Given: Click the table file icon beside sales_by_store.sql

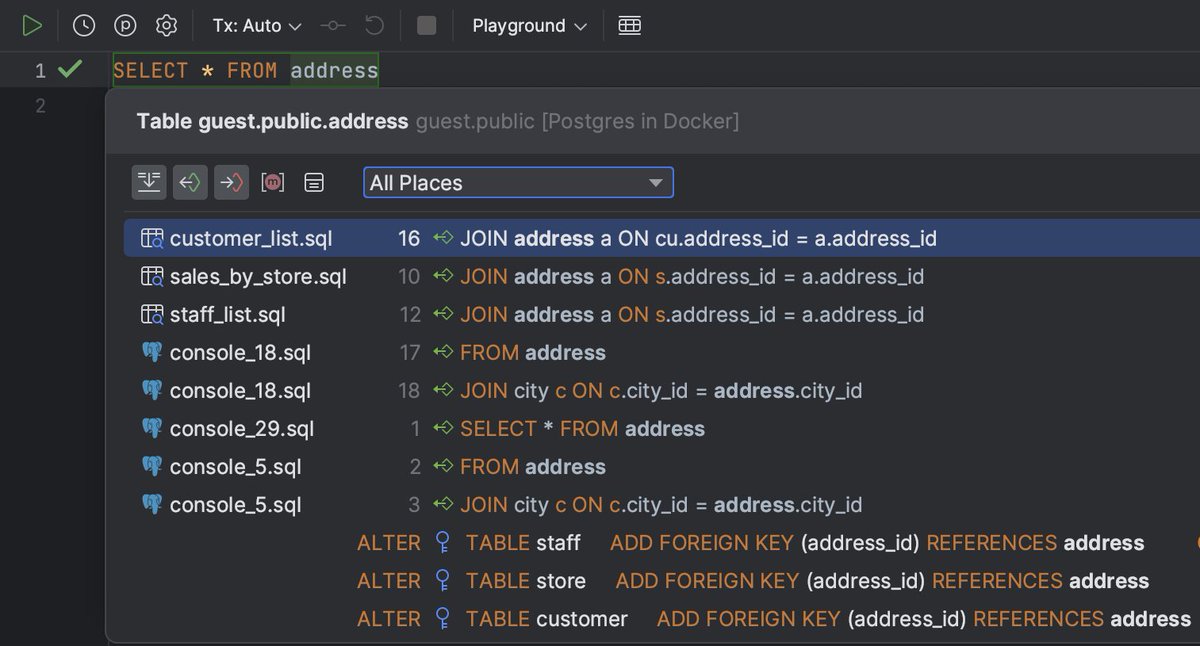Looking at the screenshot, I should 152,277.
